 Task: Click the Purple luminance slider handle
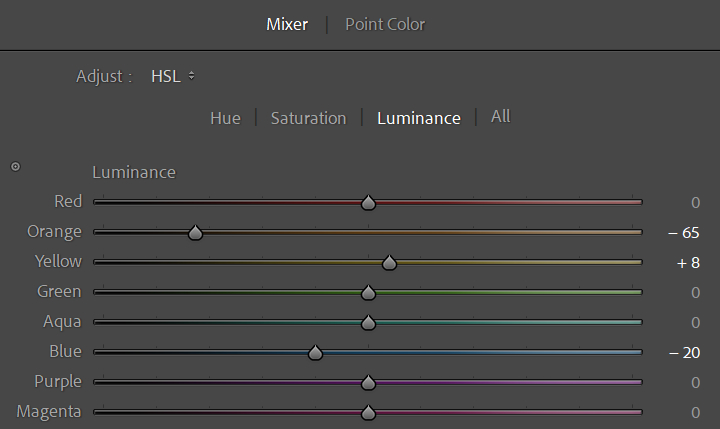(x=368, y=382)
